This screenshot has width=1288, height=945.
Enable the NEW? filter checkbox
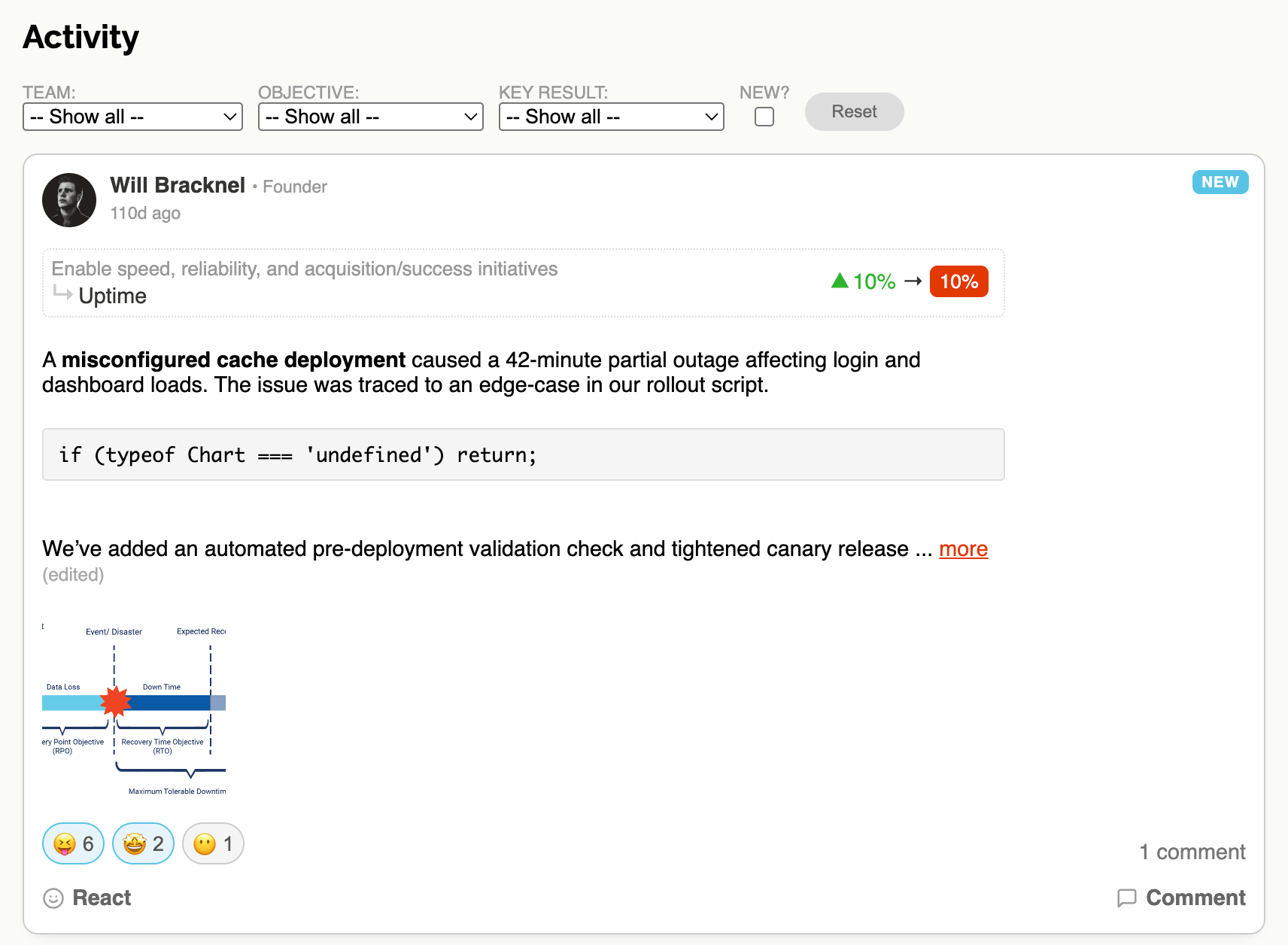pyautogui.click(x=764, y=117)
